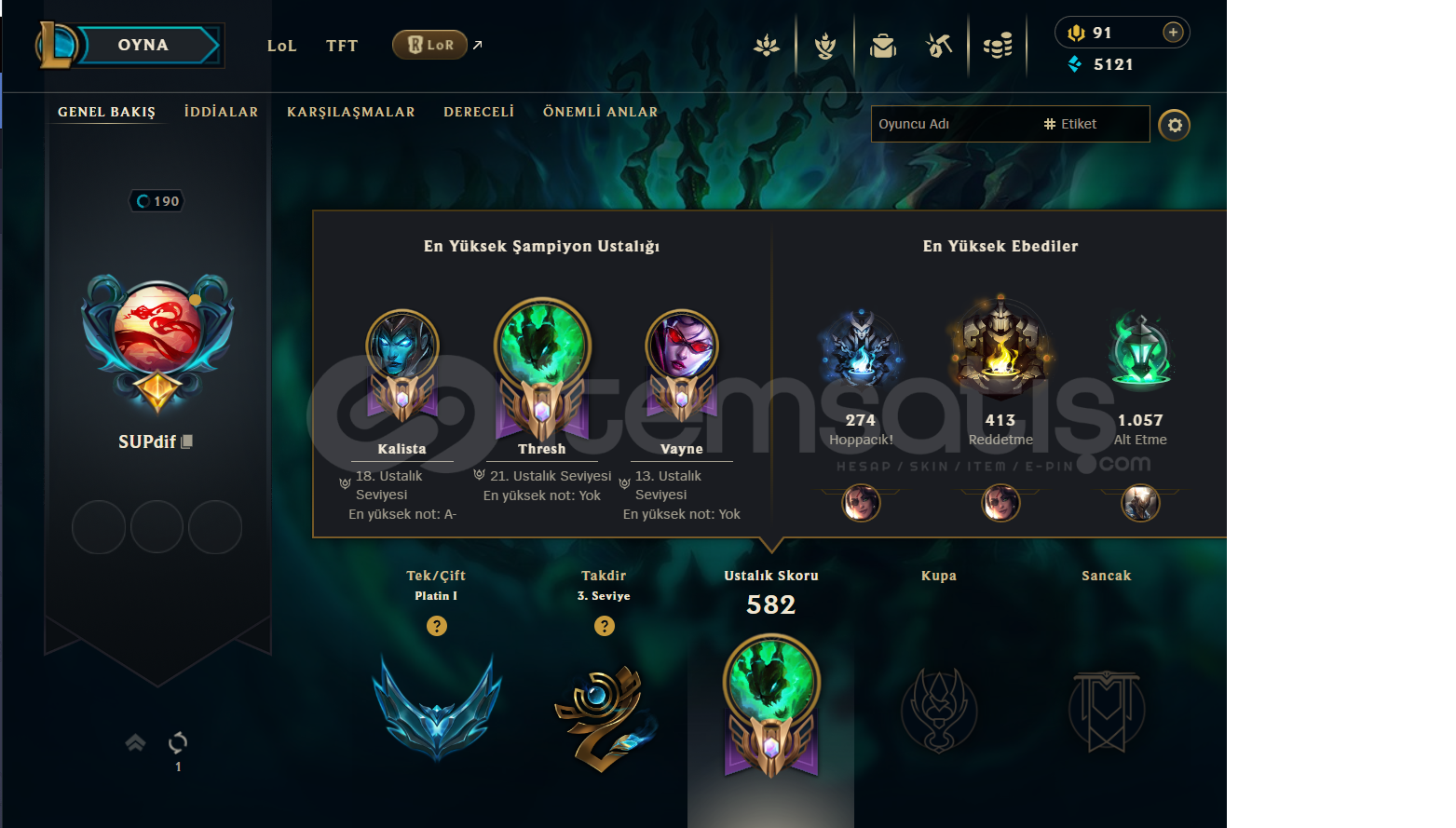Click the refresh arrows icon under banner
The height and width of the screenshot is (828, 1456).
[x=178, y=742]
